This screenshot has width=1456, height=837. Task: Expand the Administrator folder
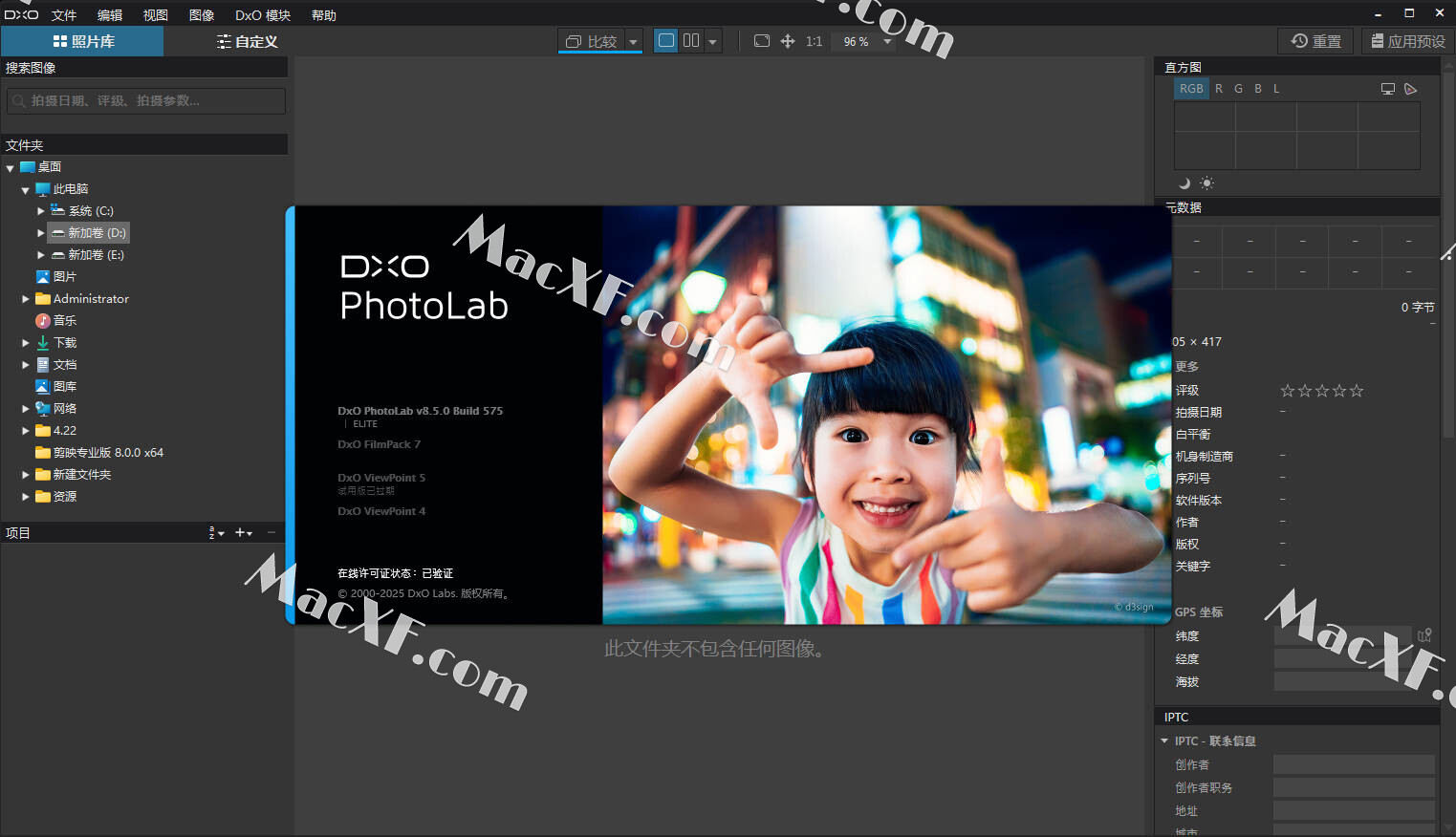tap(26, 298)
